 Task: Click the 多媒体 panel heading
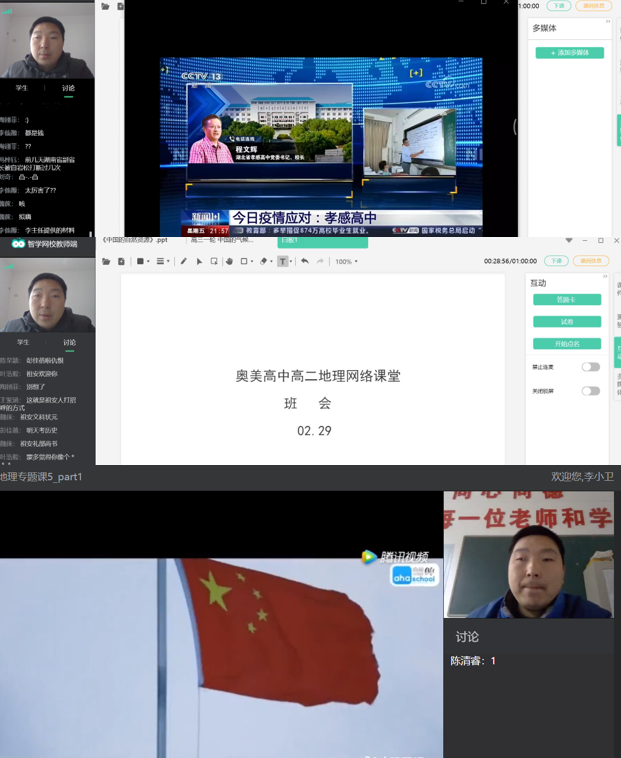point(544,29)
